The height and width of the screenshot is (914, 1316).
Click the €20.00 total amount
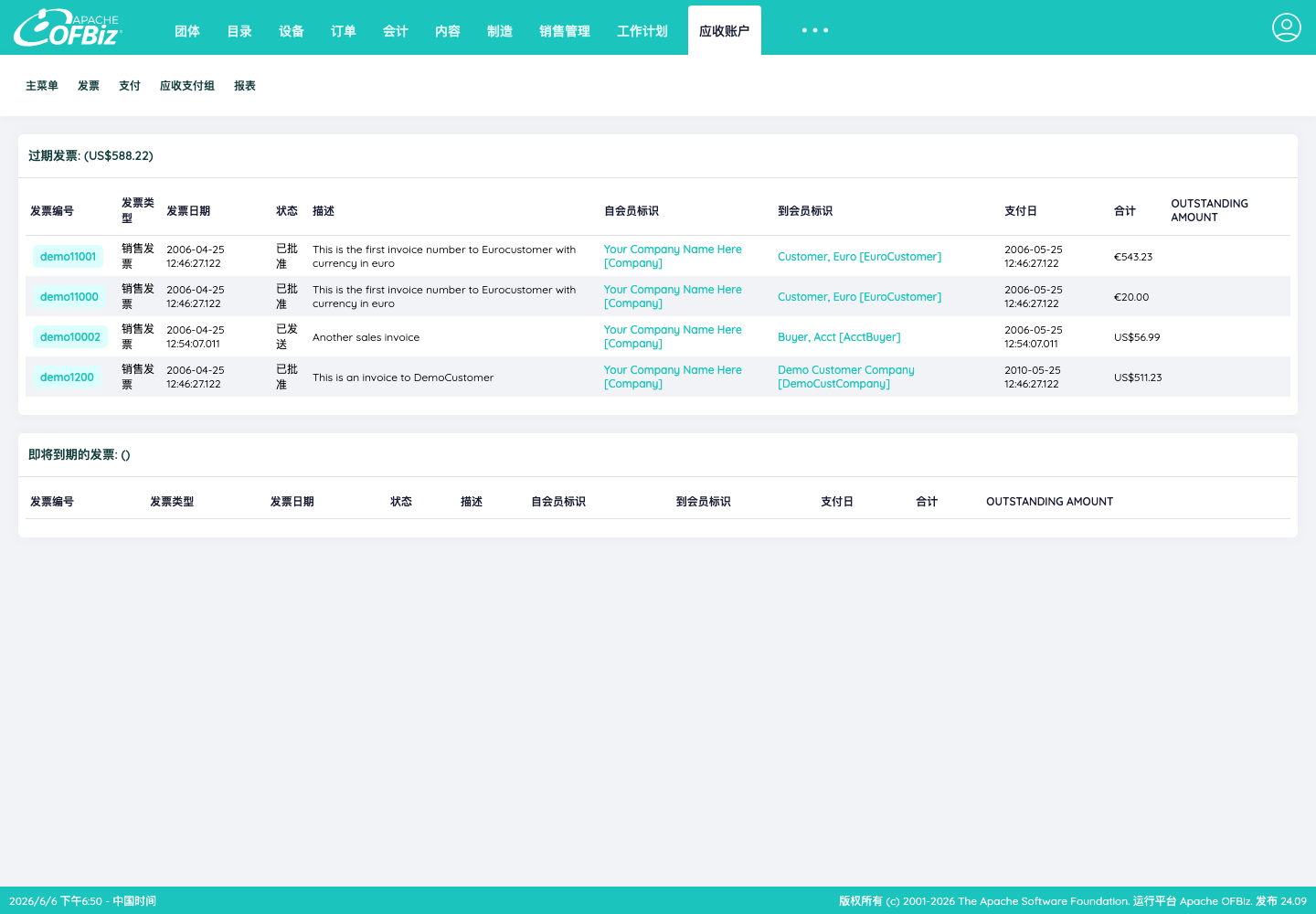[1131, 297]
